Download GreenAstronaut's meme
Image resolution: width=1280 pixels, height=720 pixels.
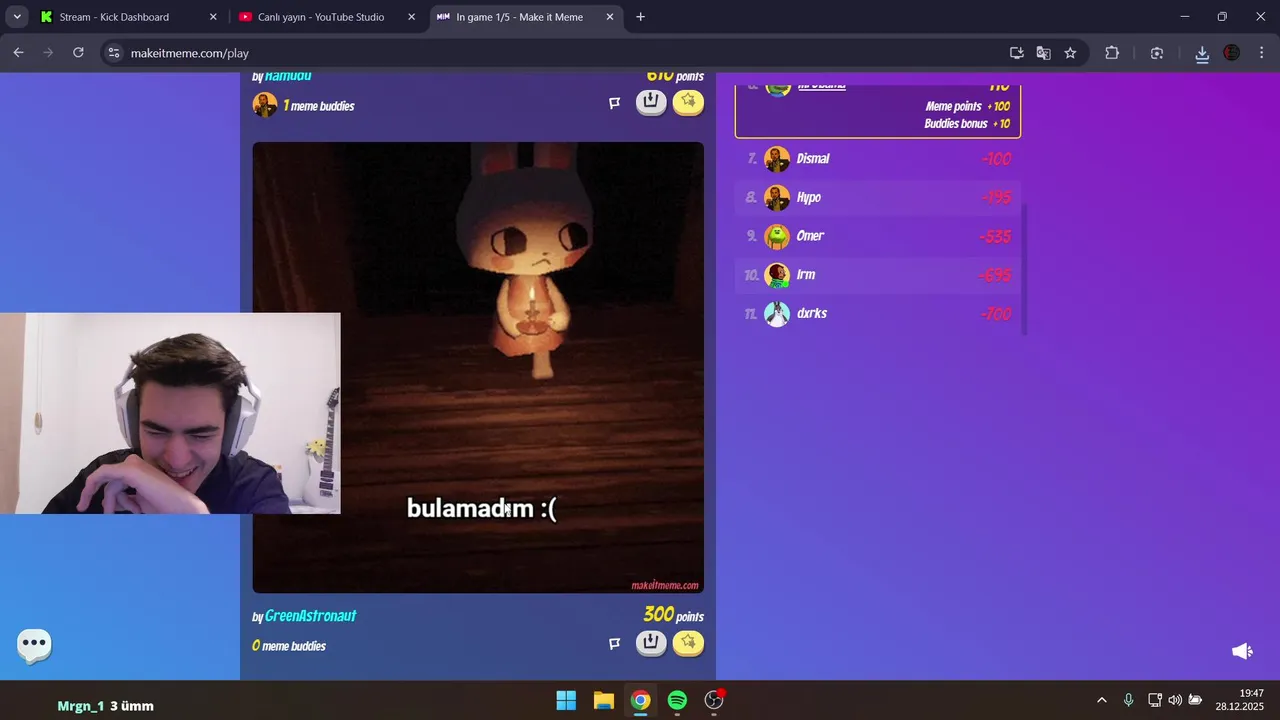(651, 642)
